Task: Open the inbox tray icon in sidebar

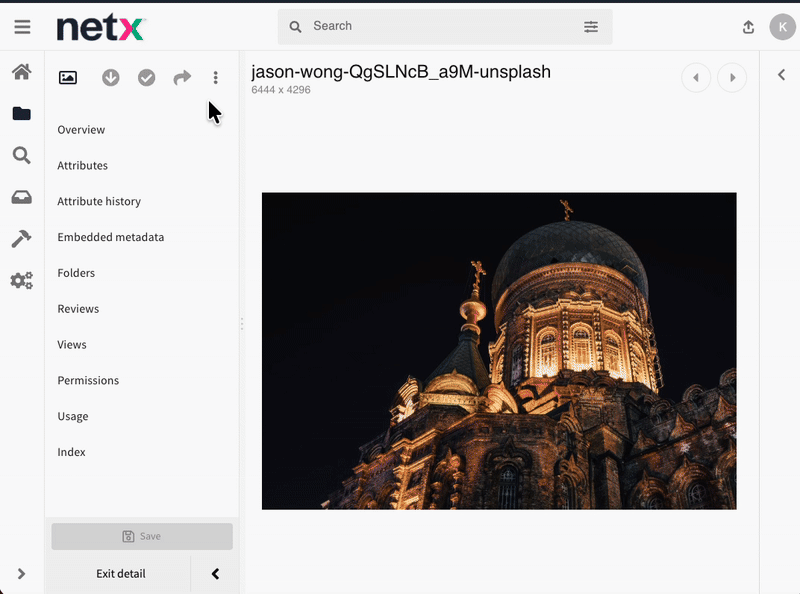Action: tap(21, 197)
